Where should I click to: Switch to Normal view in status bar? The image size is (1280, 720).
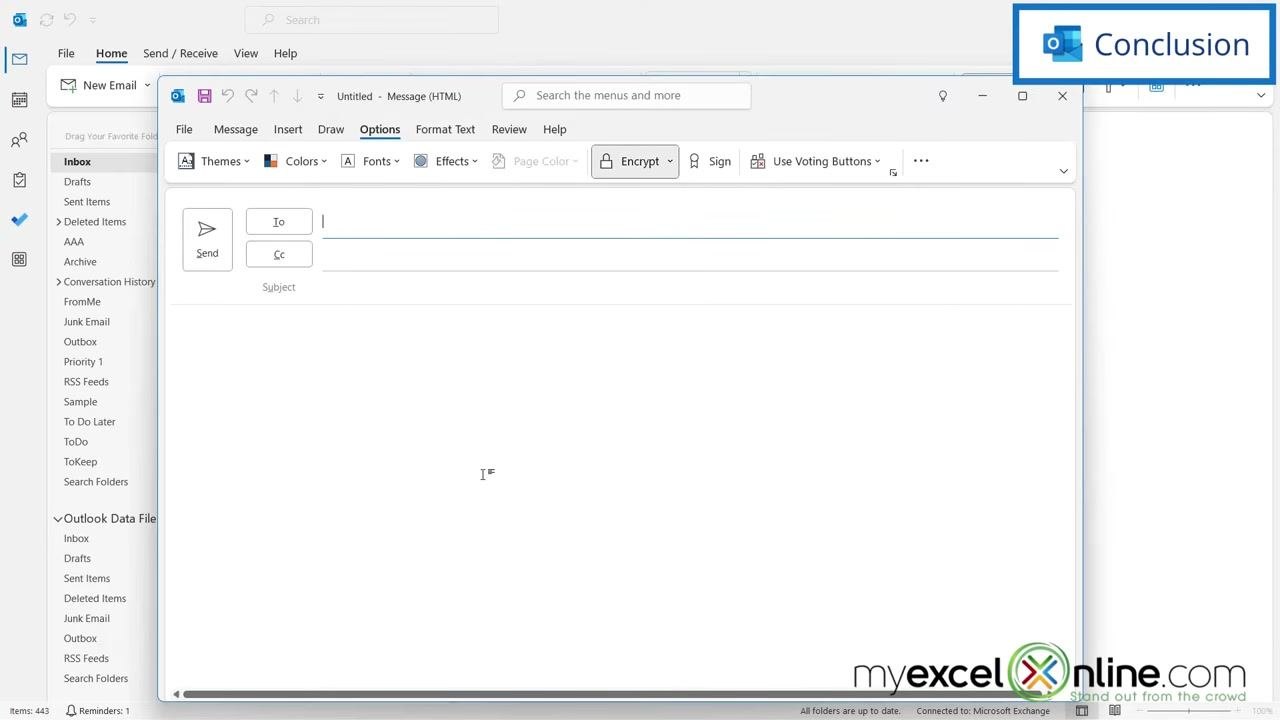pyautogui.click(x=1082, y=711)
